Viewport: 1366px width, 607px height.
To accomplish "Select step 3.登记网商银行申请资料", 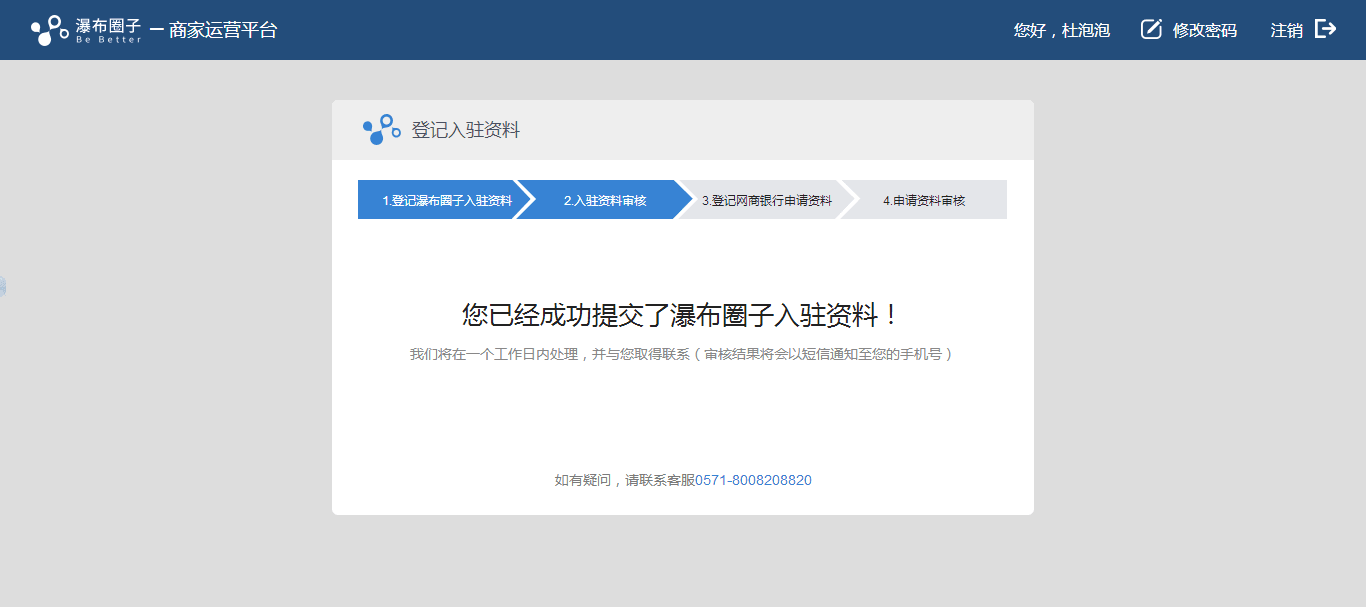I will (x=767, y=200).
